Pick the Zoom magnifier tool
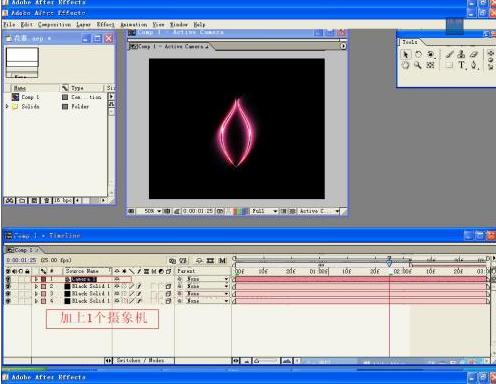This screenshot has width=496, height=384. tap(418, 65)
